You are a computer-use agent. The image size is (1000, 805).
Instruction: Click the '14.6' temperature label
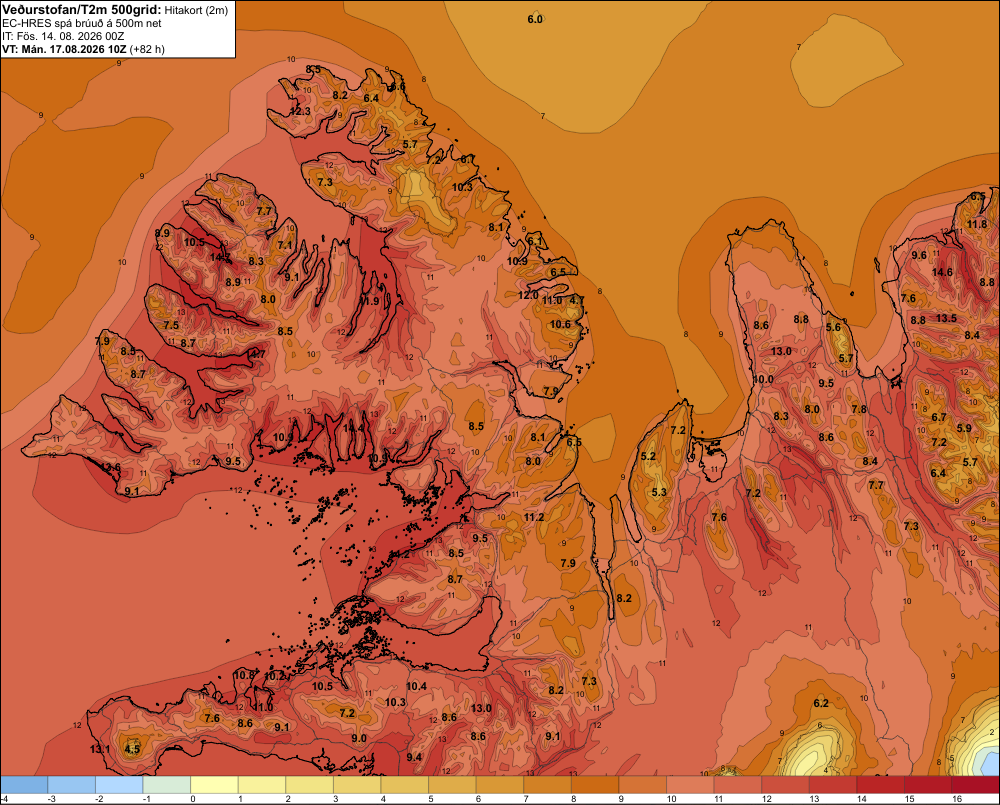point(943,272)
